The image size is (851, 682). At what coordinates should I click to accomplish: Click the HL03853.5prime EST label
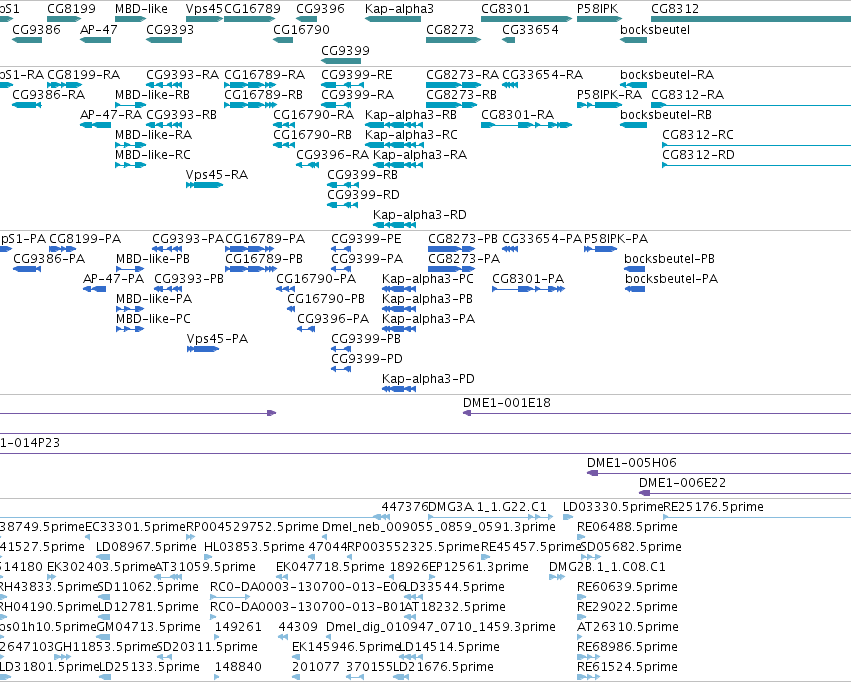point(255,547)
